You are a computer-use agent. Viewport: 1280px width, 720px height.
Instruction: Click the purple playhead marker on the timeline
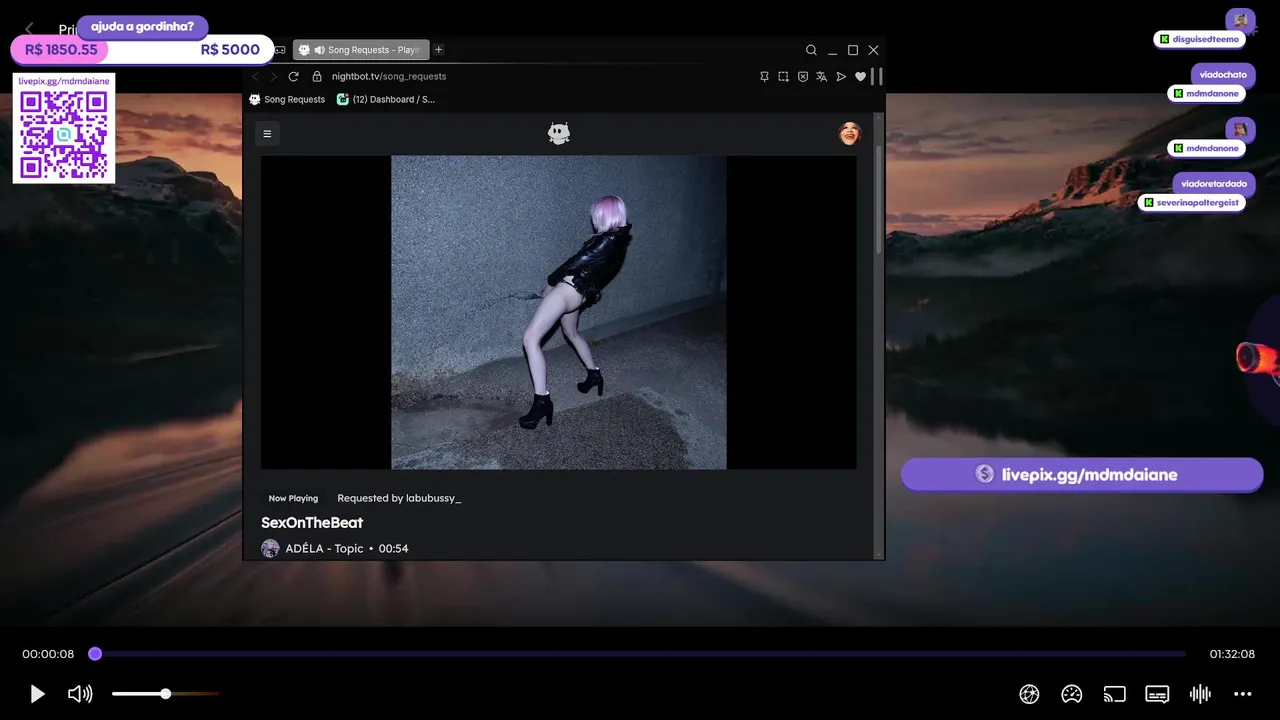pos(95,654)
